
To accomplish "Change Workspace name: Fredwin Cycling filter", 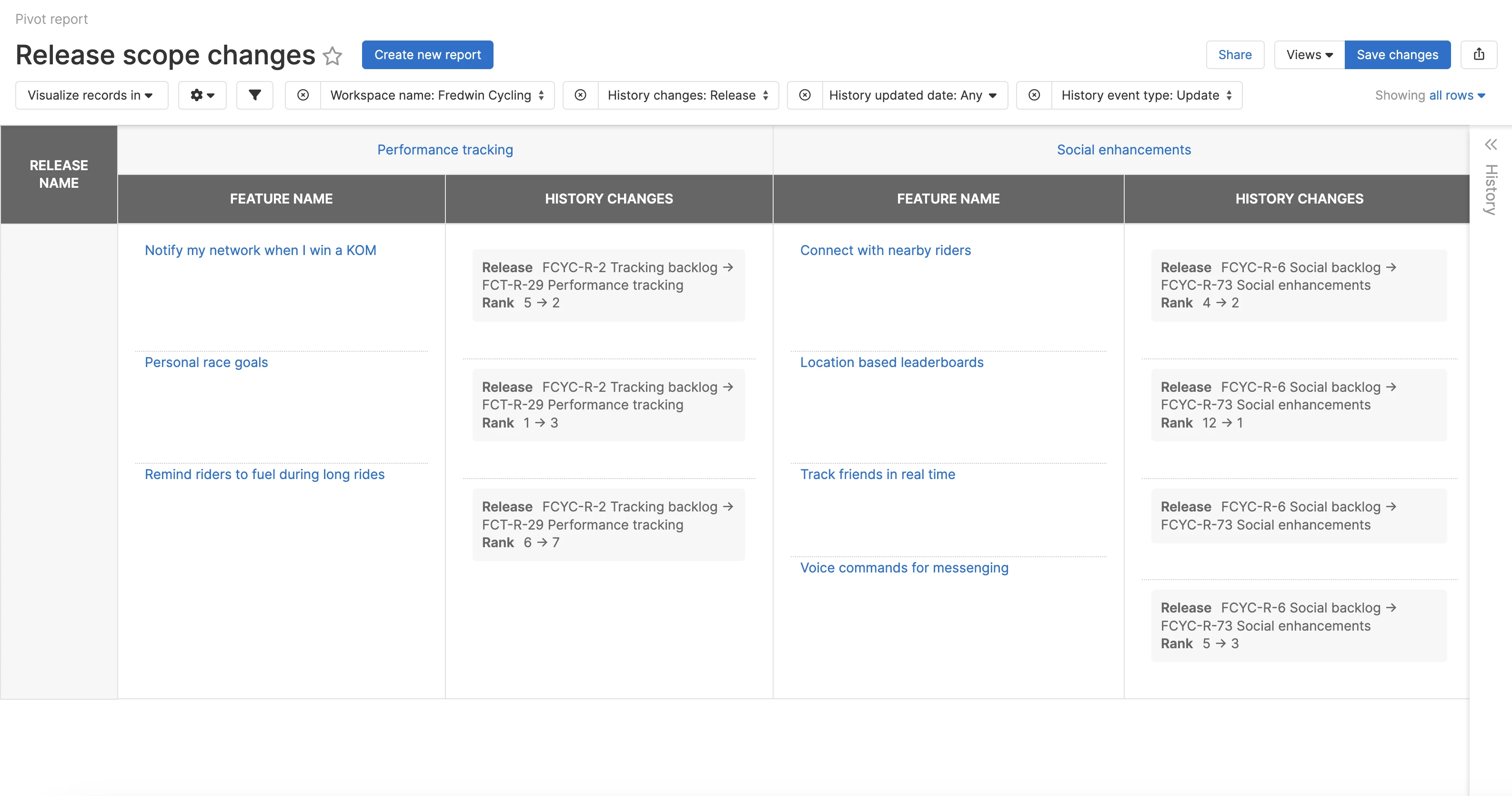I will pyautogui.click(x=437, y=95).
